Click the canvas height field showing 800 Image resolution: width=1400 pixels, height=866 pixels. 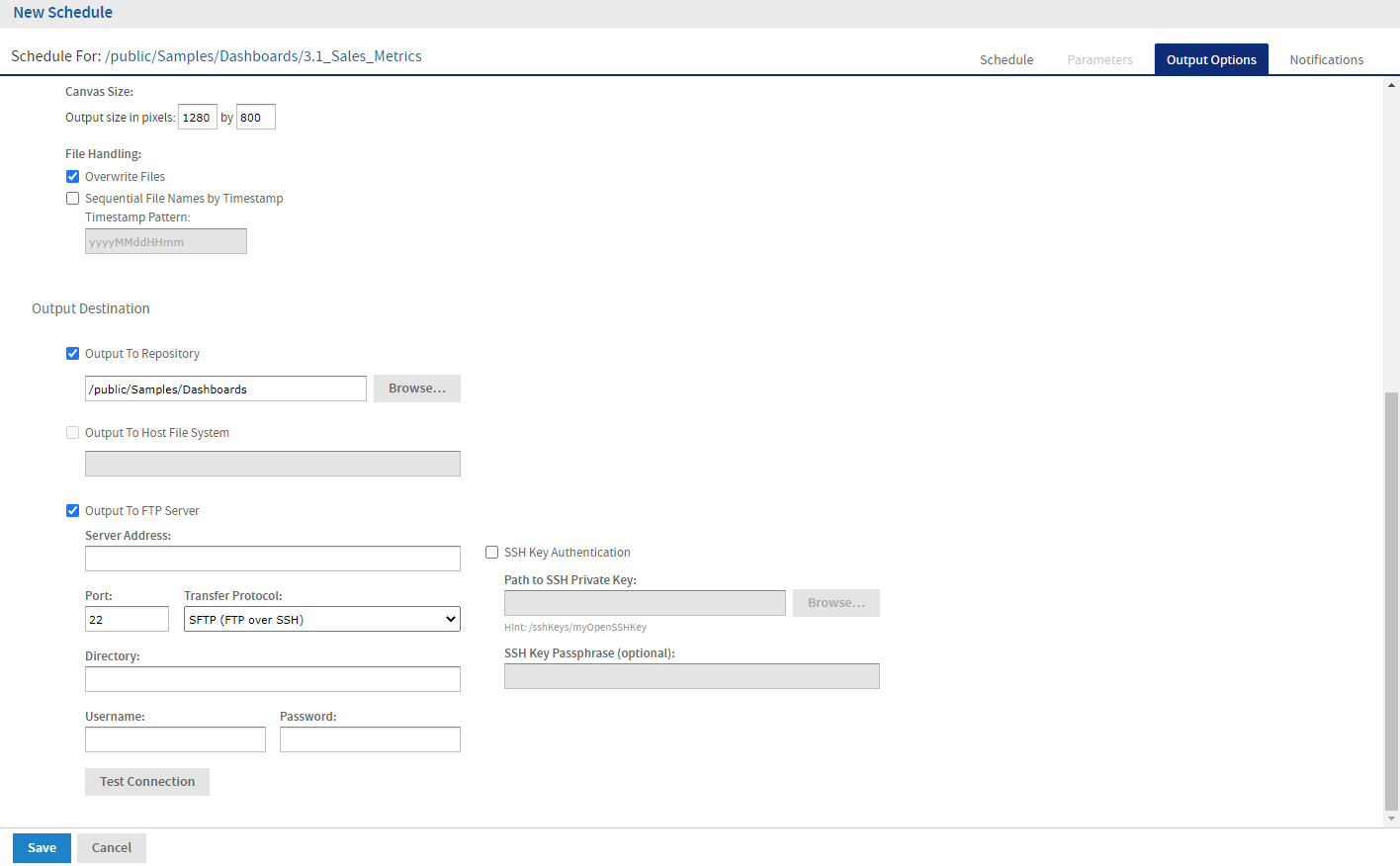(256, 117)
